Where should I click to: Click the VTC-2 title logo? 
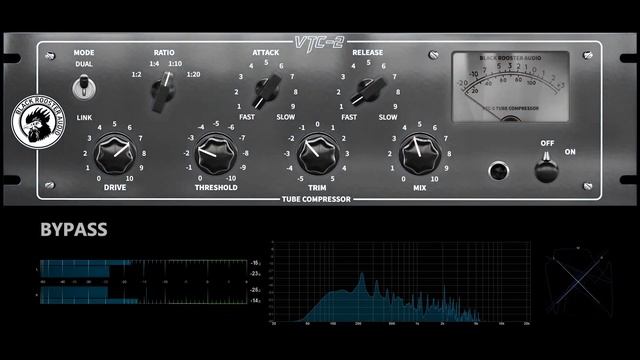coord(320,43)
